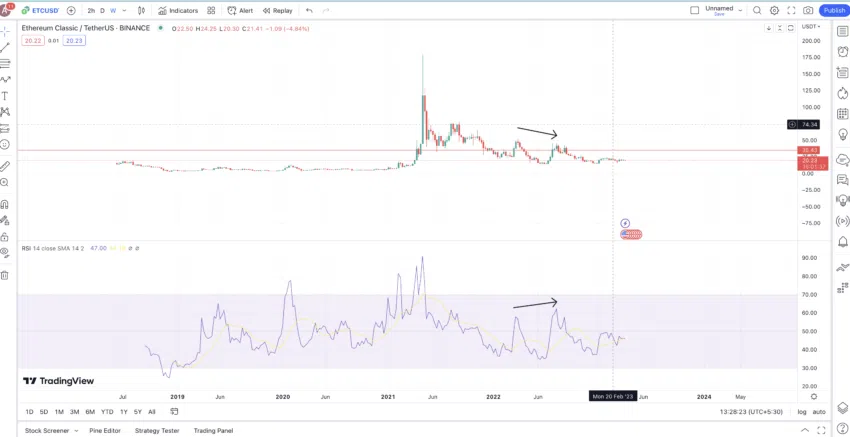Open the Trading Panel tab
This screenshot has height=437, width=850.
pos(214,430)
